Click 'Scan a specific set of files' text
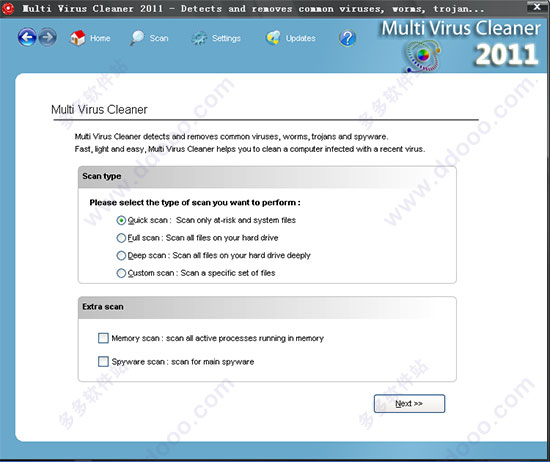This screenshot has height=462, width=550. coord(228,273)
